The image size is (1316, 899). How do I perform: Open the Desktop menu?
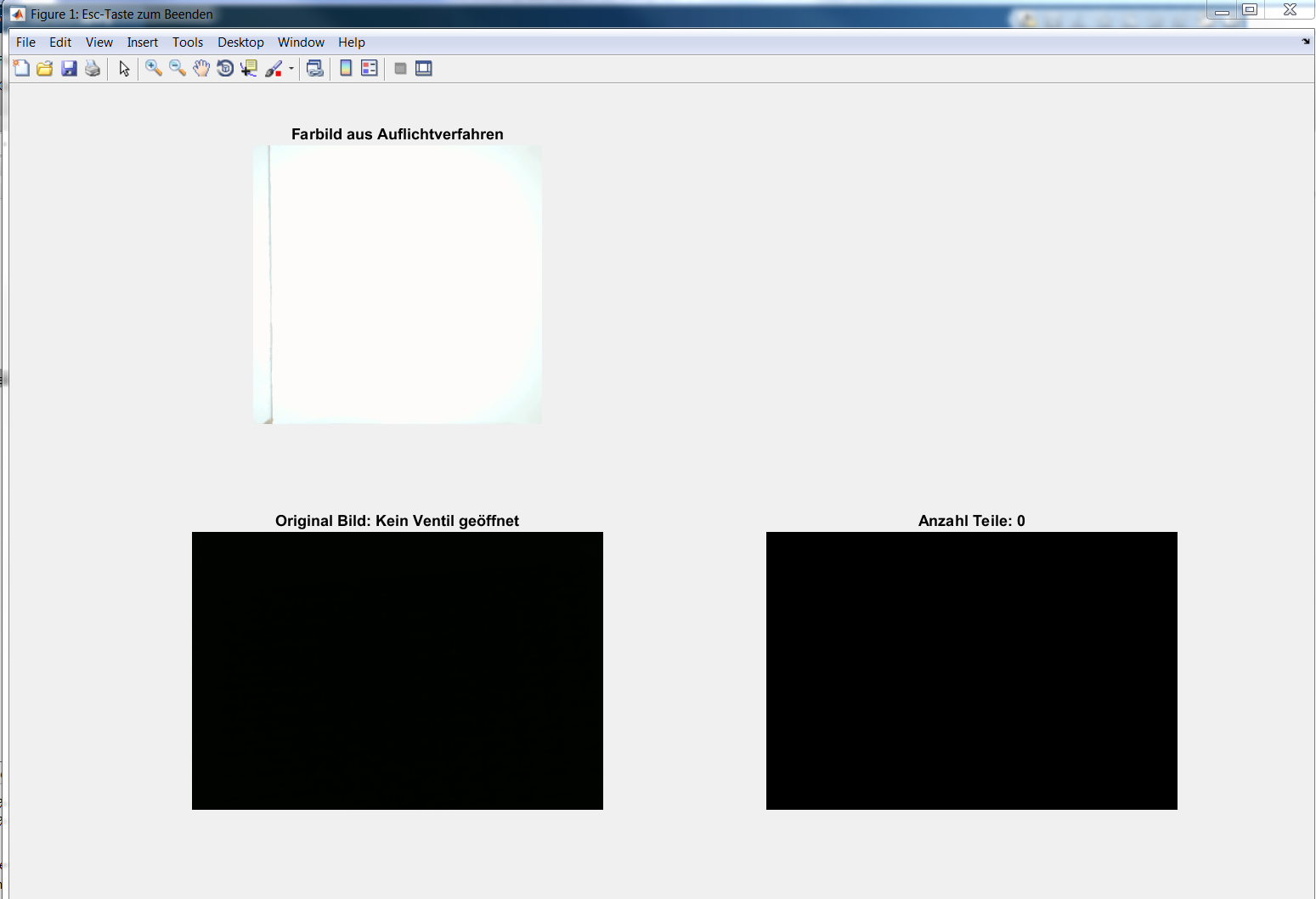[x=240, y=42]
